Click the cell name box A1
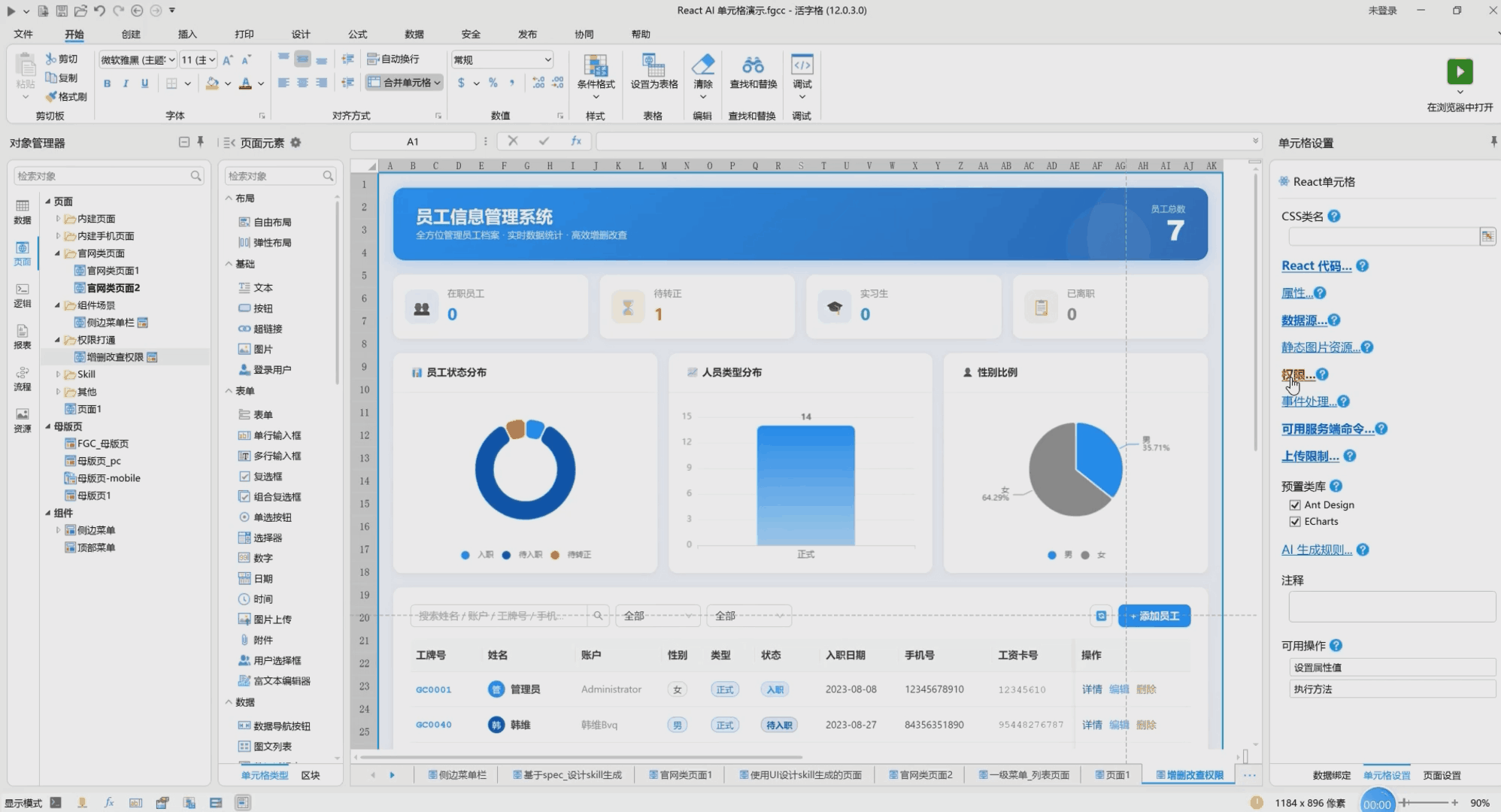Image resolution: width=1501 pixels, height=812 pixels. [x=413, y=141]
